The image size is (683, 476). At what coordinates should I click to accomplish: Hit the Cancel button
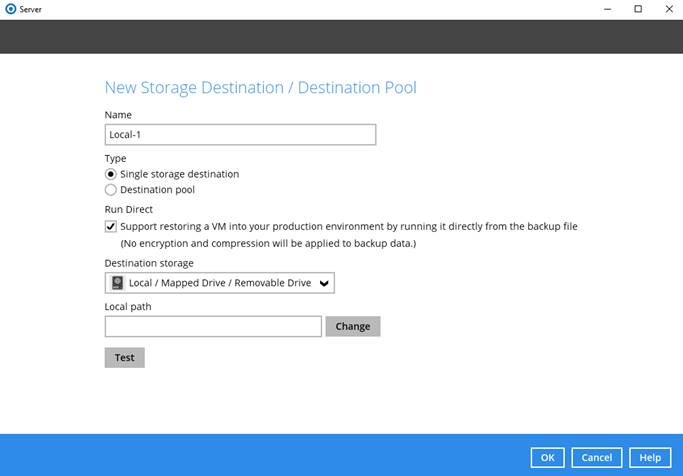click(597, 457)
